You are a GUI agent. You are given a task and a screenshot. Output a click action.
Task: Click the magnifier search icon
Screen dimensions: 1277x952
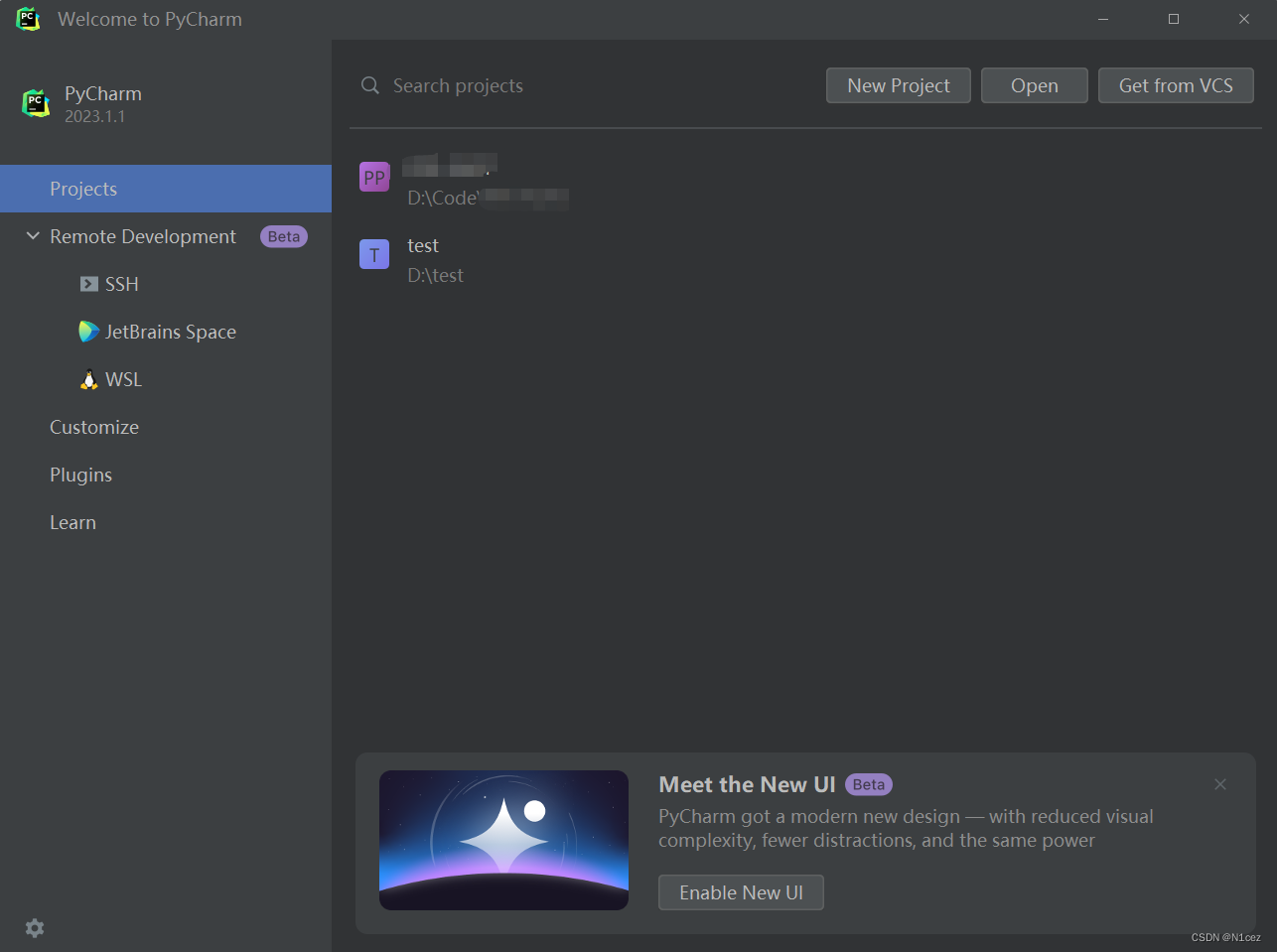pos(368,85)
